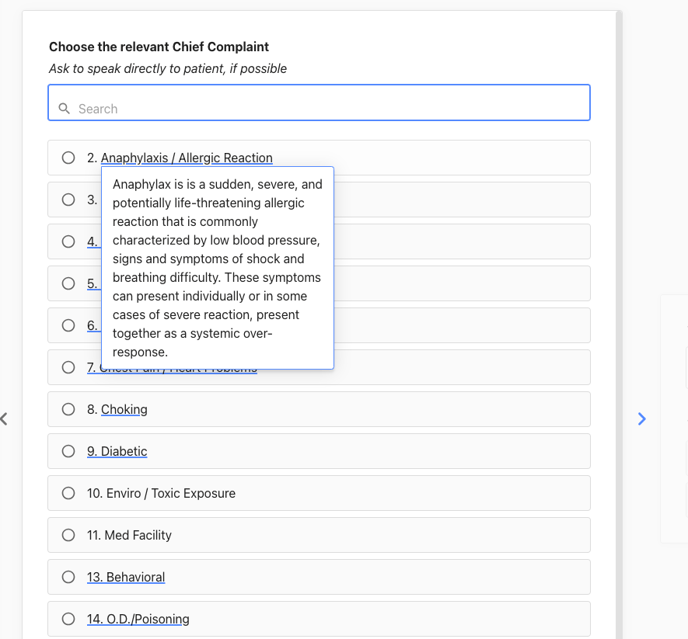
Task: Select the Choking radio button
Action: click(x=68, y=409)
